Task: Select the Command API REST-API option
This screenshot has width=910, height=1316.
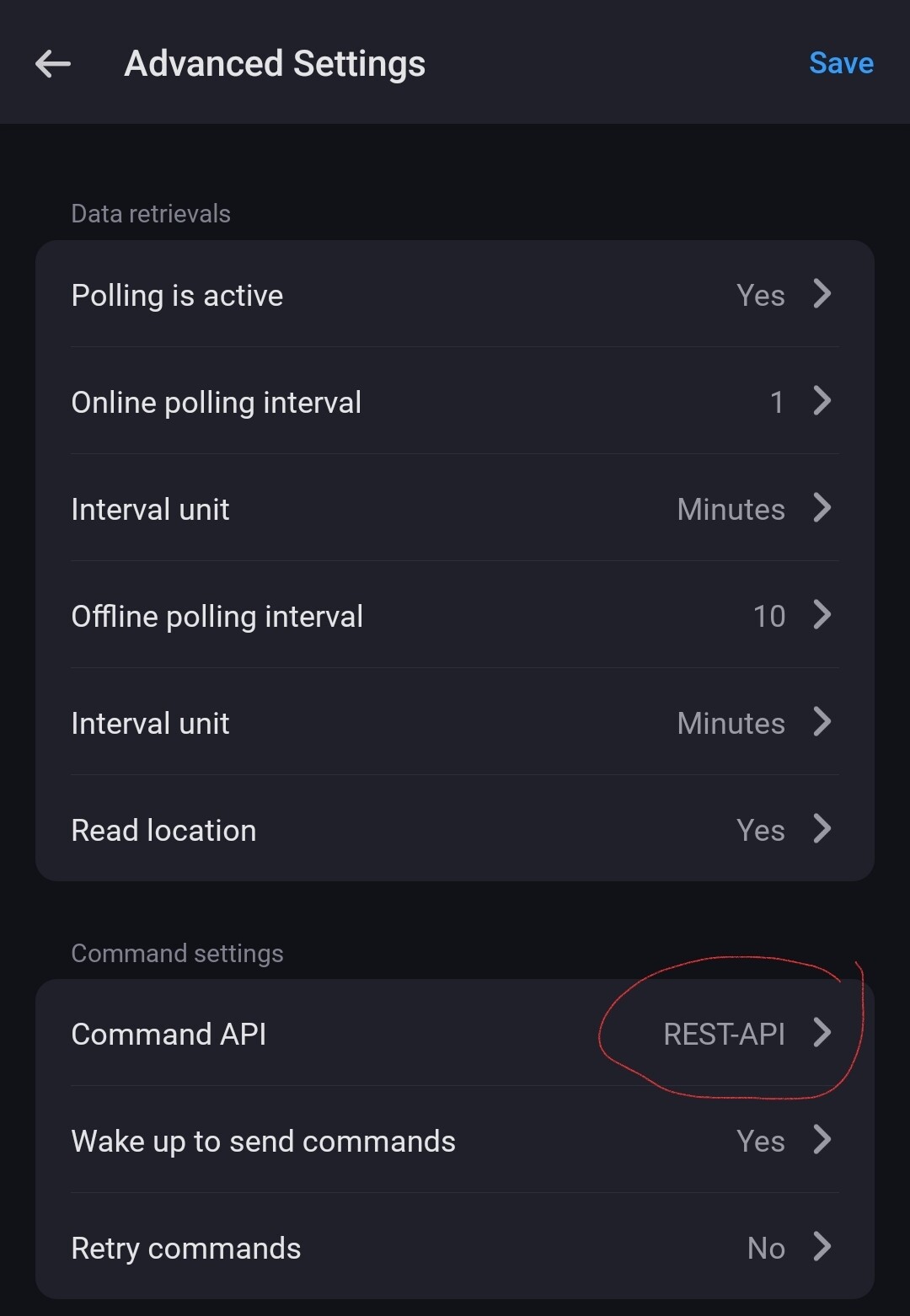Action: [724, 1034]
